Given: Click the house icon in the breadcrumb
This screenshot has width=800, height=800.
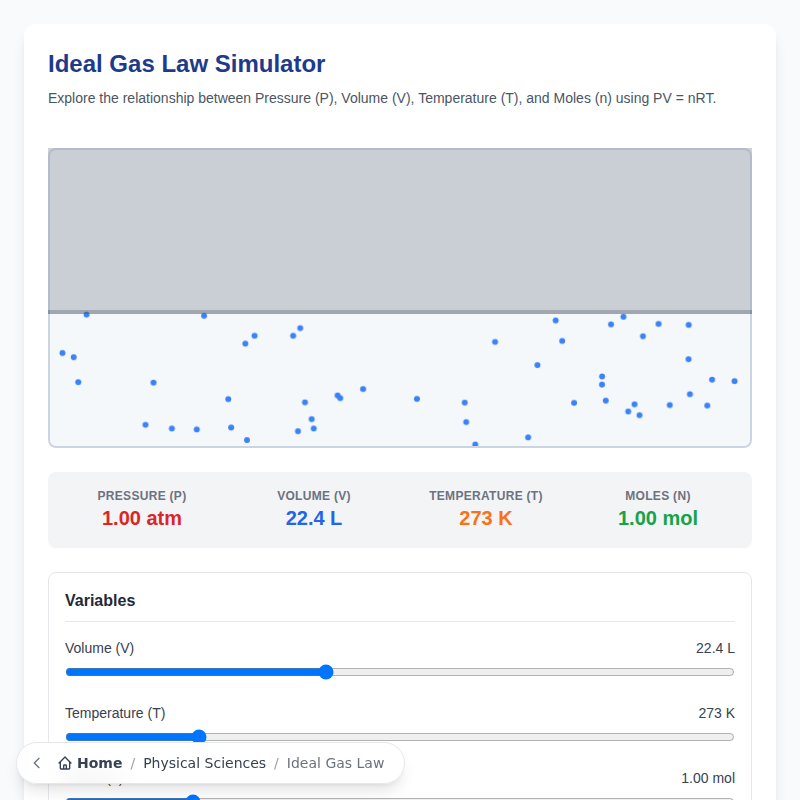Looking at the screenshot, I should tap(65, 763).
